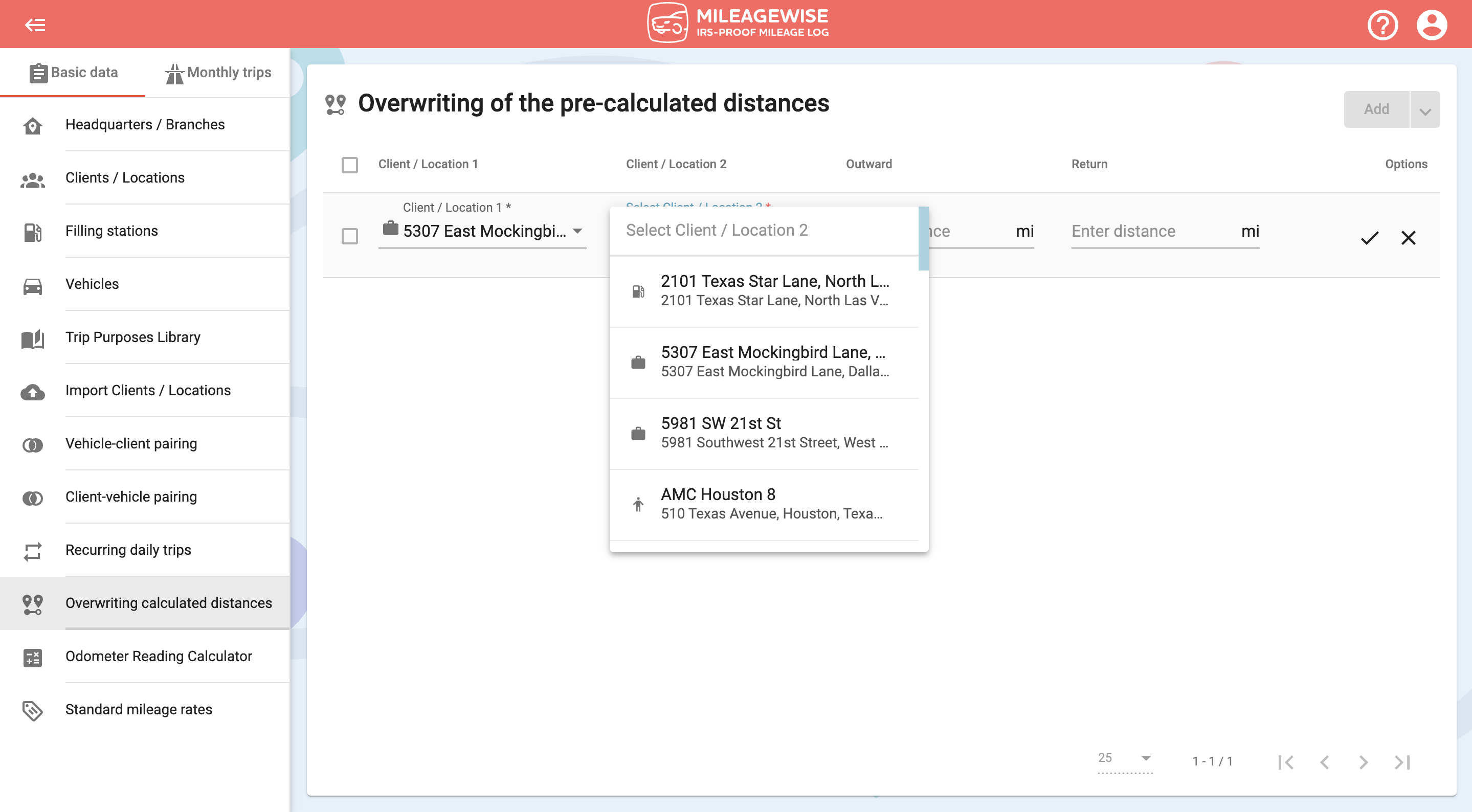Viewport: 1472px width, 812px height.
Task: Go to the next page of results
Action: click(1364, 761)
